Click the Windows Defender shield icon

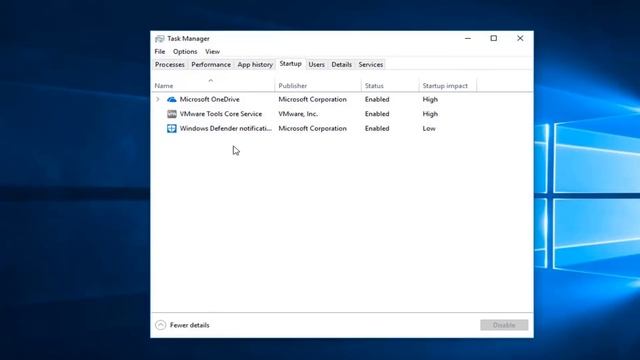pos(172,128)
